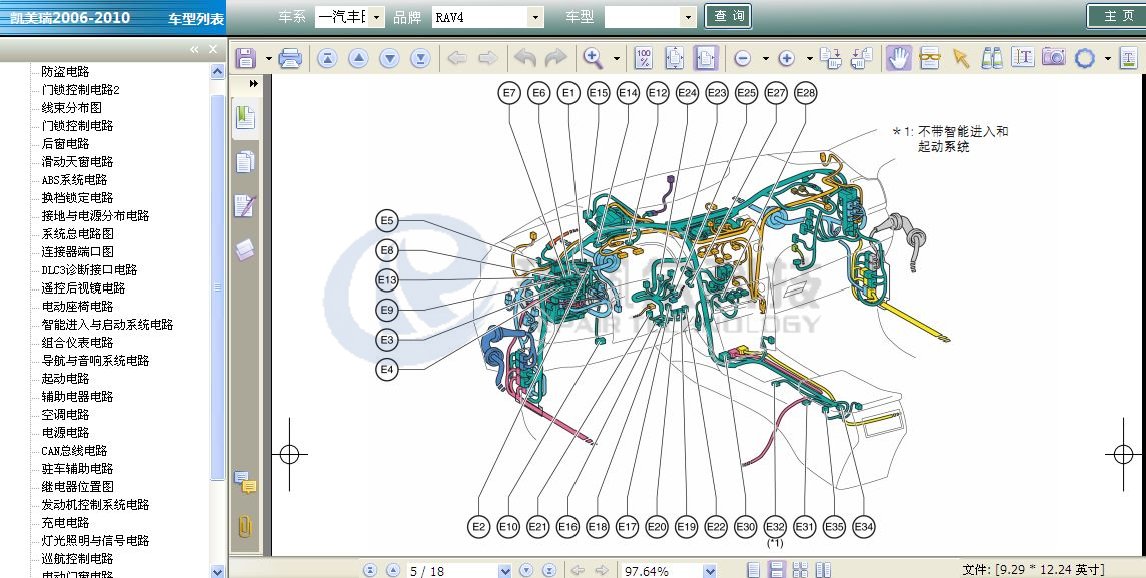
Task: Select ABS系统电路 in the list
Action: [74, 180]
